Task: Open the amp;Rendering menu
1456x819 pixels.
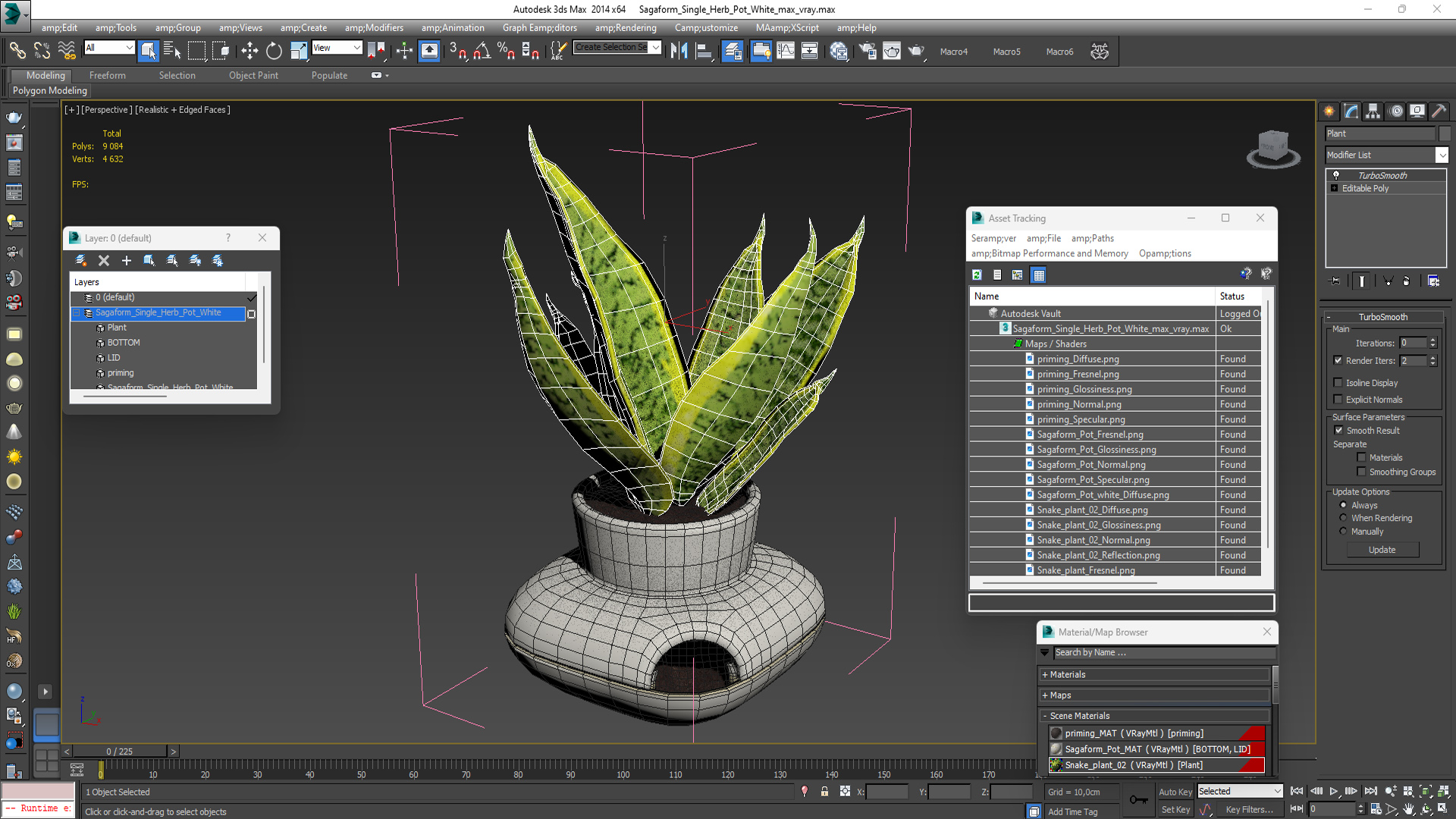Action: [626, 28]
